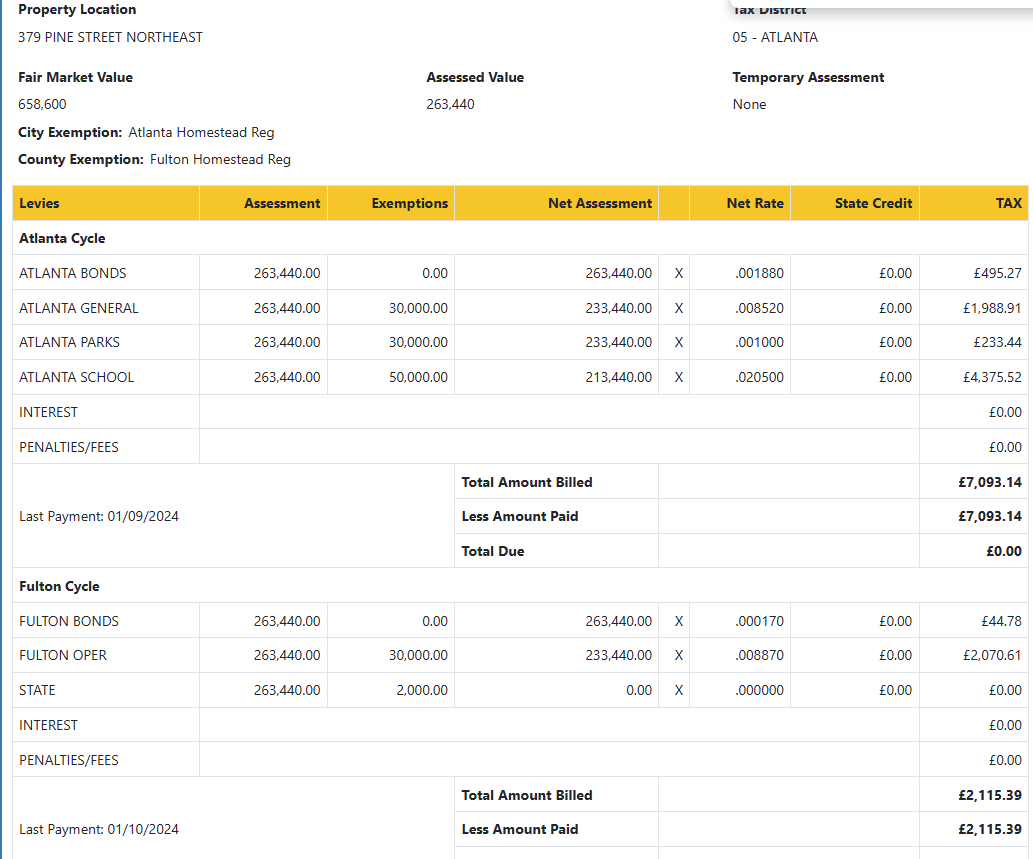1033x859 pixels.
Task: Select the 05 - ATLANTA tax district value
Action: [775, 37]
